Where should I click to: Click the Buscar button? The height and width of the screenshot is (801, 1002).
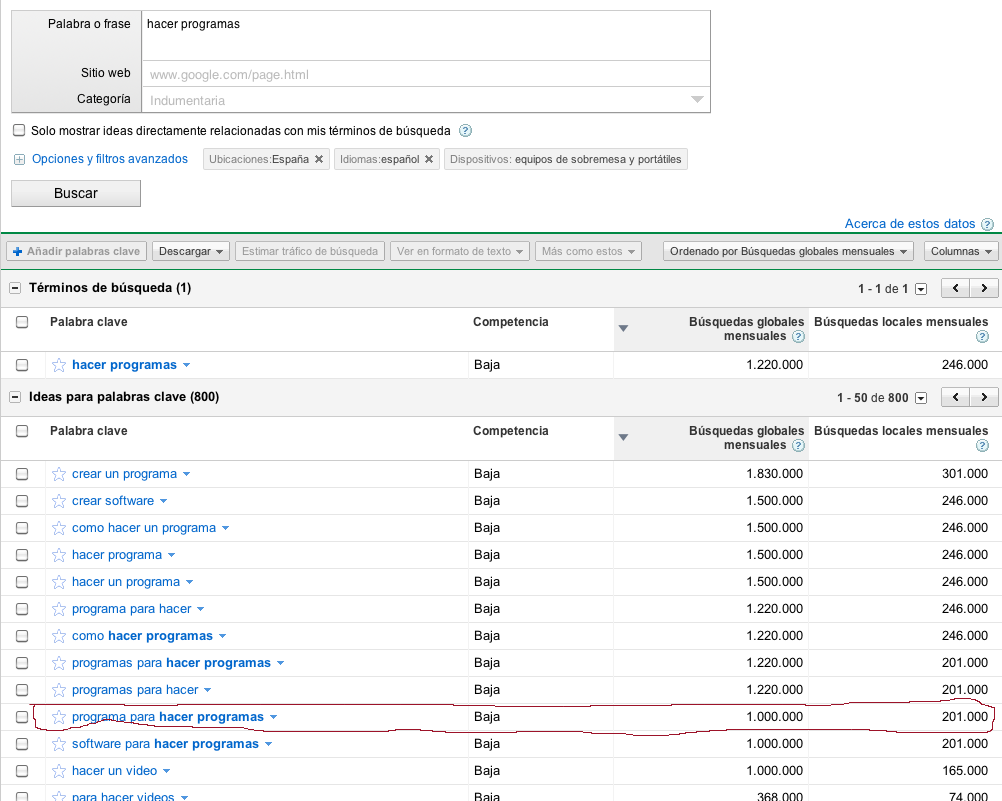76,193
